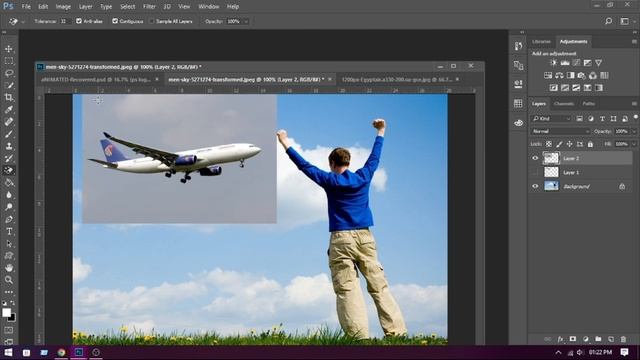Select the Hand tool

point(9,268)
